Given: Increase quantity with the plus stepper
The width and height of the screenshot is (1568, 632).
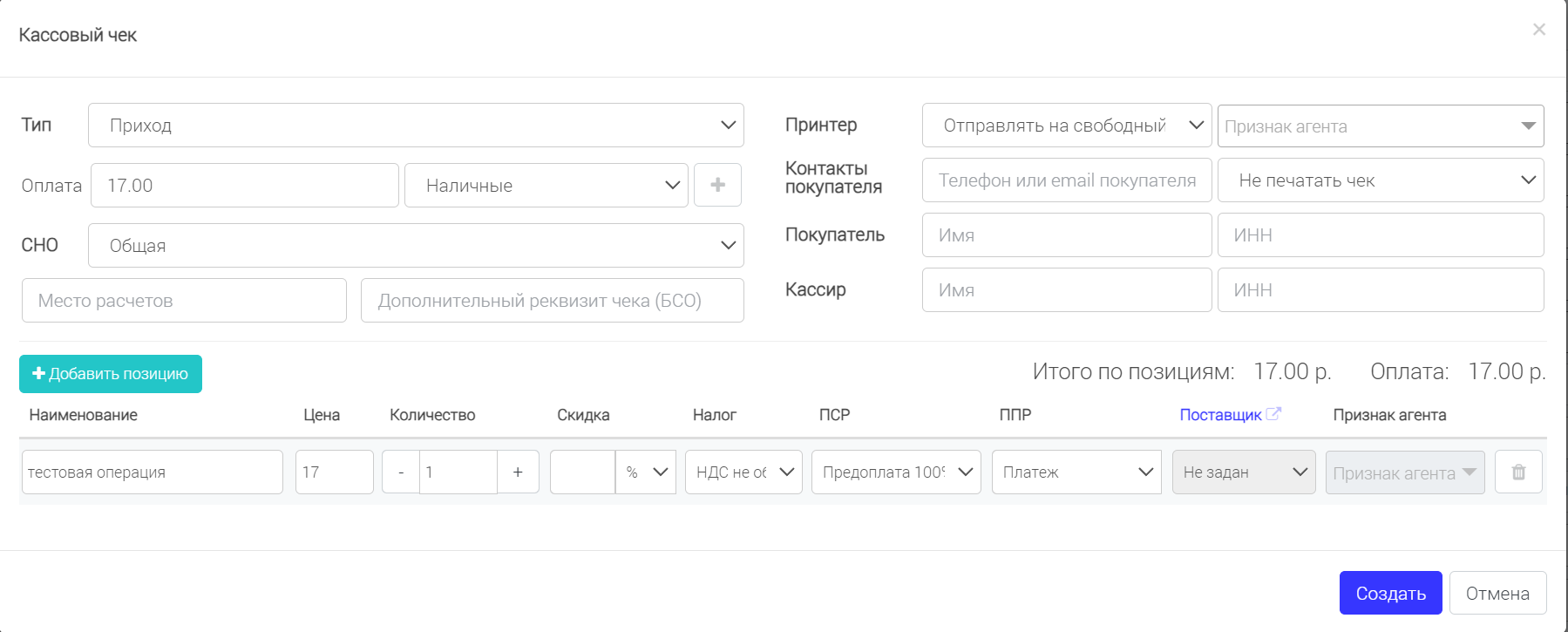Looking at the screenshot, I should 518,472.
